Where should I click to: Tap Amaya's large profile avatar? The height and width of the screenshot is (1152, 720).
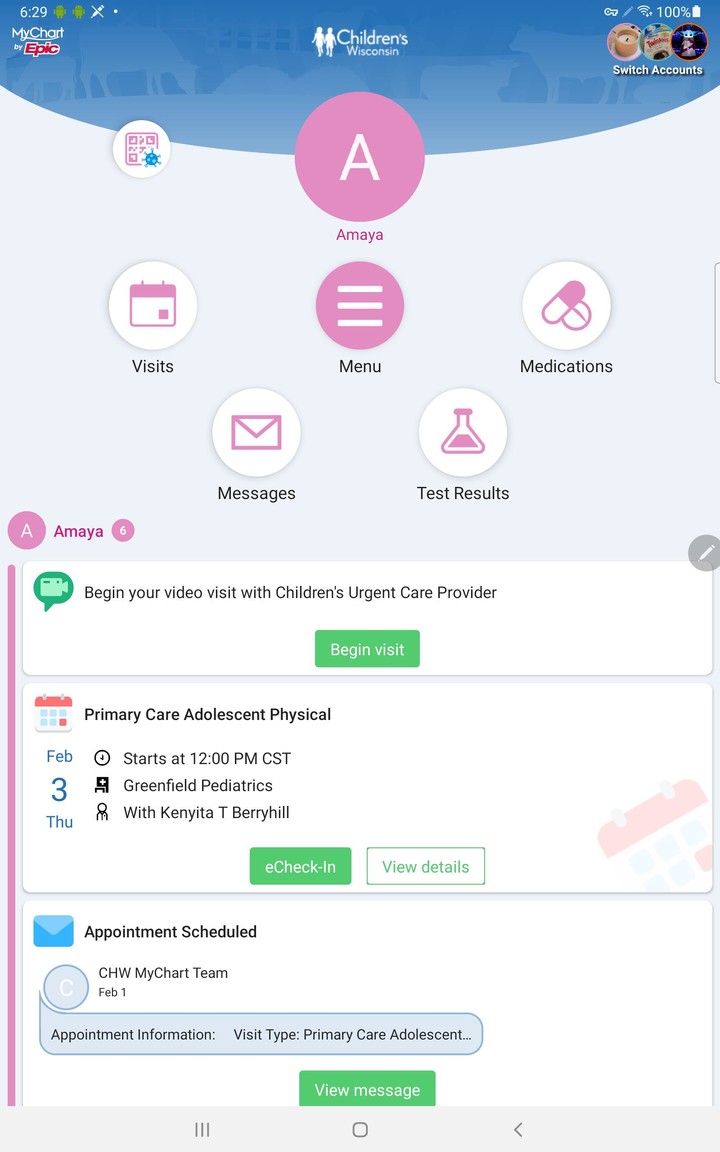tap(360, 156)
